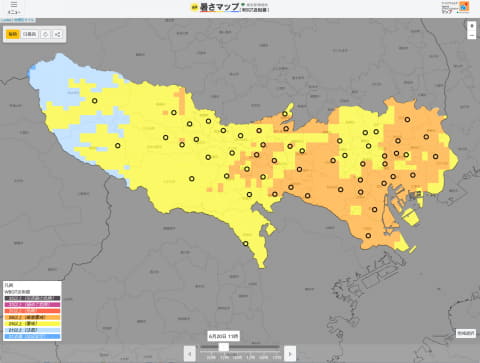Step to next time with right arrow
Screen dimensions: 480x363
pyautogui.click(x=290, y=353)
